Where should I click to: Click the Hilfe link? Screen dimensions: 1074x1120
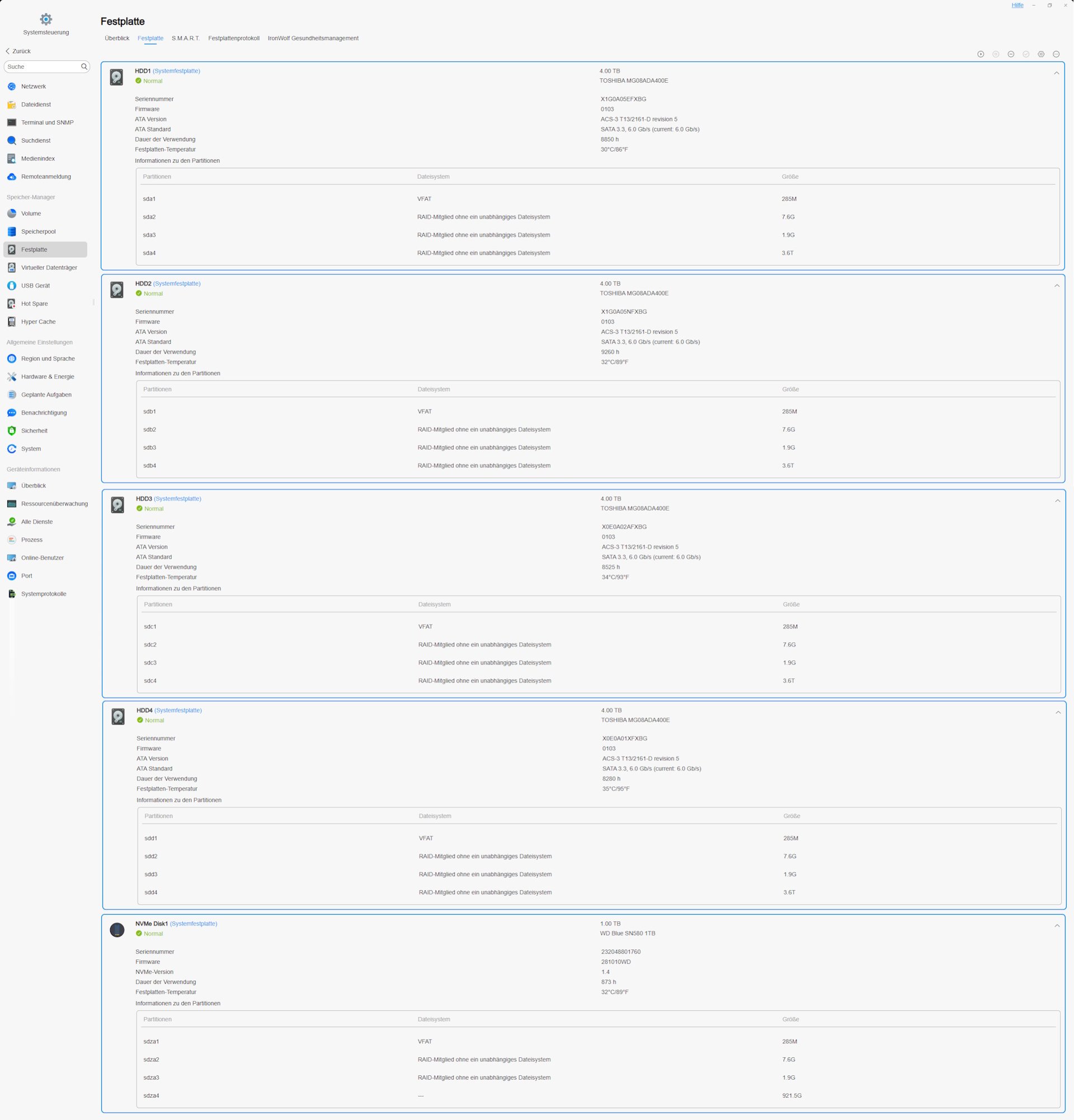(x=1018, y=5)
